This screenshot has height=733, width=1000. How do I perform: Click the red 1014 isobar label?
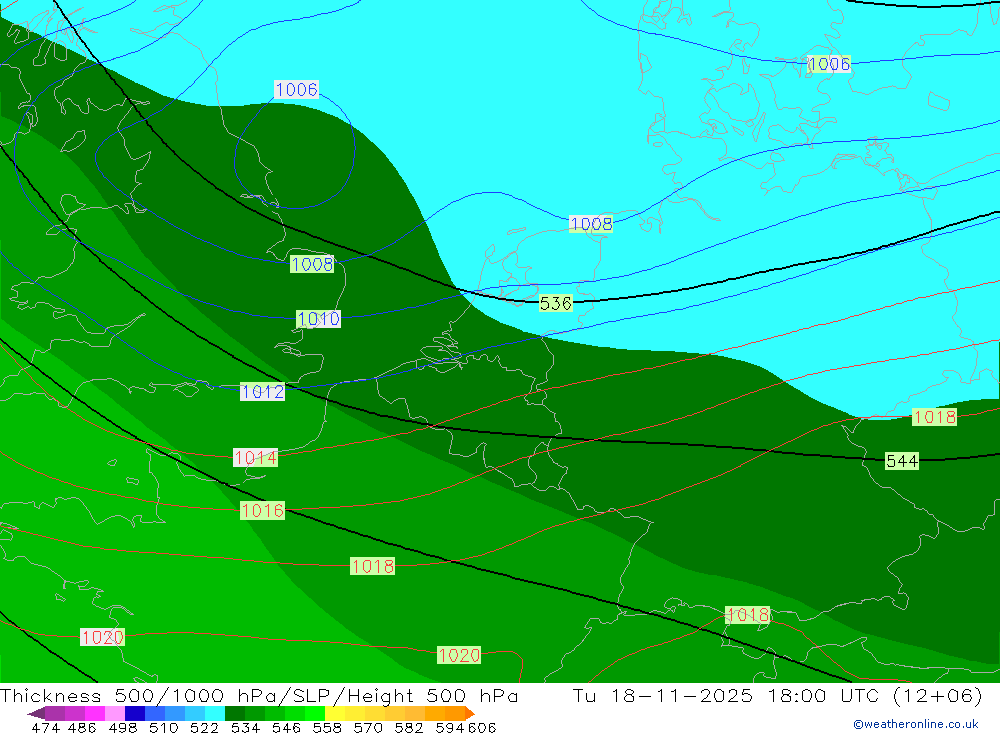coord(255,457)
